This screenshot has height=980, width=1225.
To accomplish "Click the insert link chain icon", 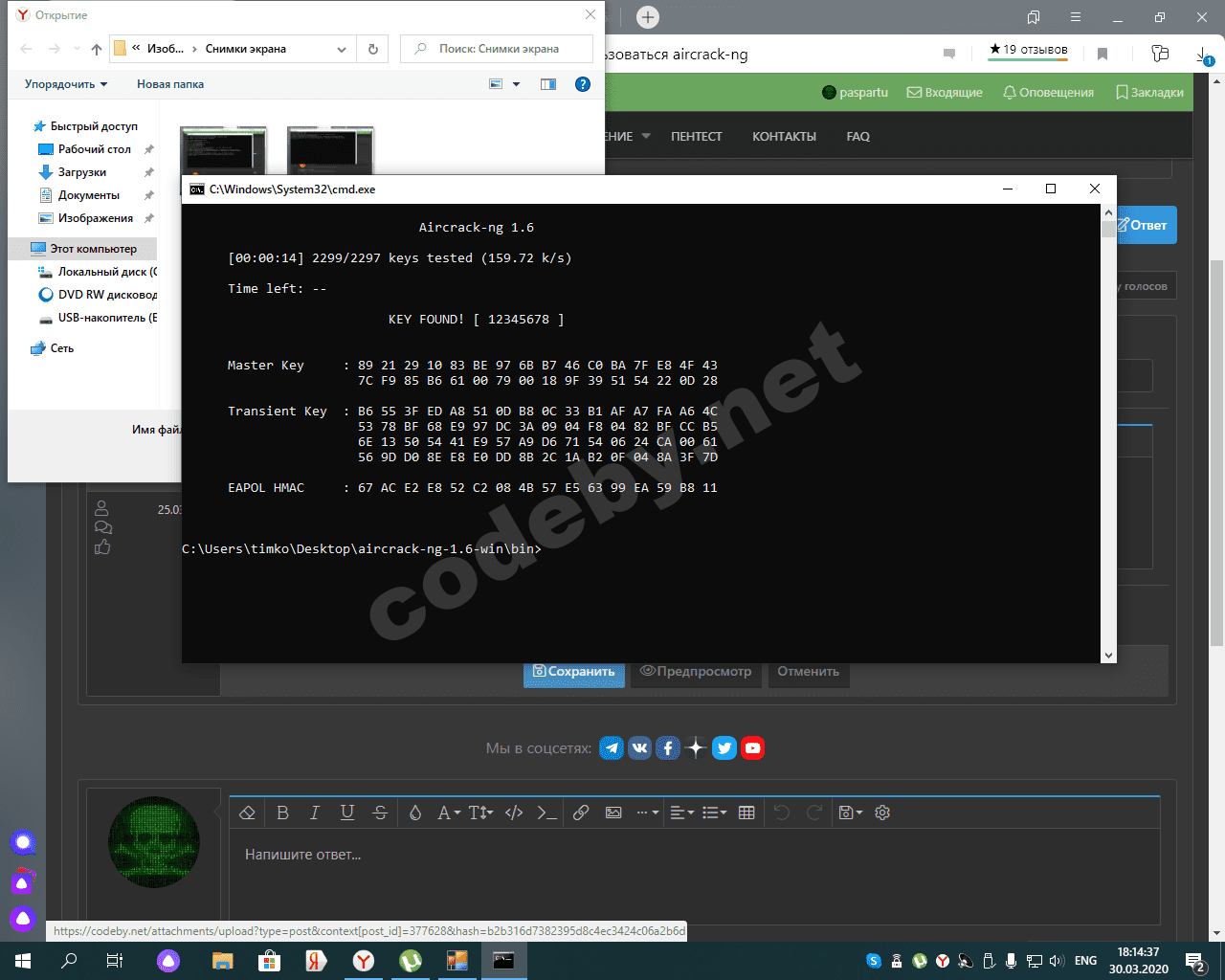I will pyautogui.click(x=581, y=813).
